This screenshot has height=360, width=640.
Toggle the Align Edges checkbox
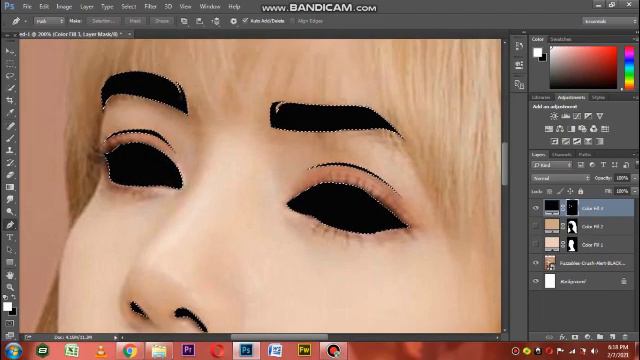coord(293,21)
